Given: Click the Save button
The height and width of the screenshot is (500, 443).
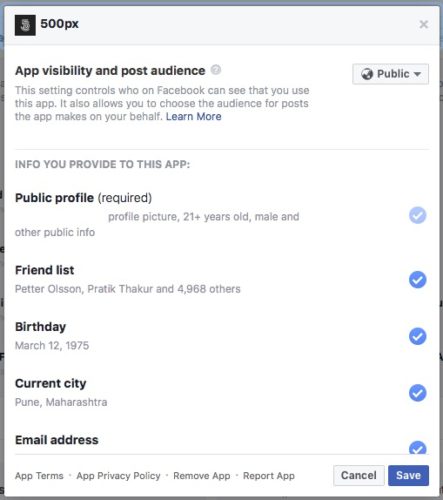Looking at the screenshot, I should click(x=408, y=475).
